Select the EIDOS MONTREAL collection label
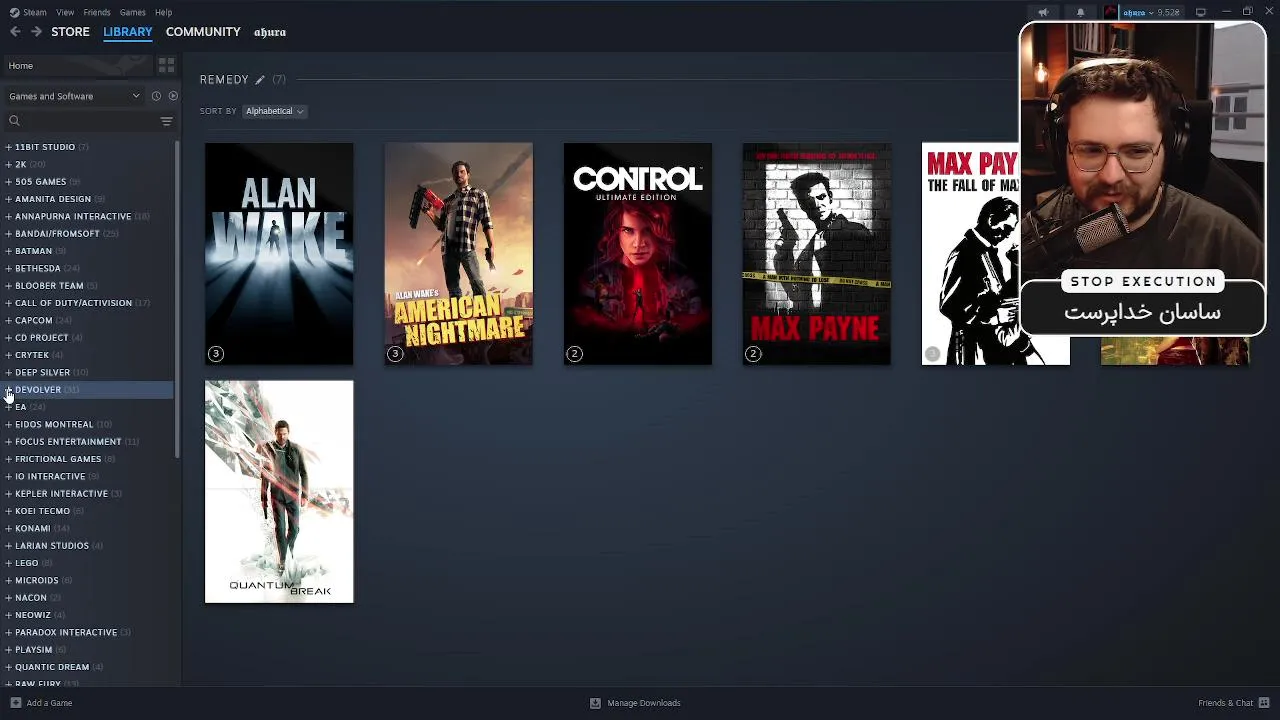 tap(54, 424)
